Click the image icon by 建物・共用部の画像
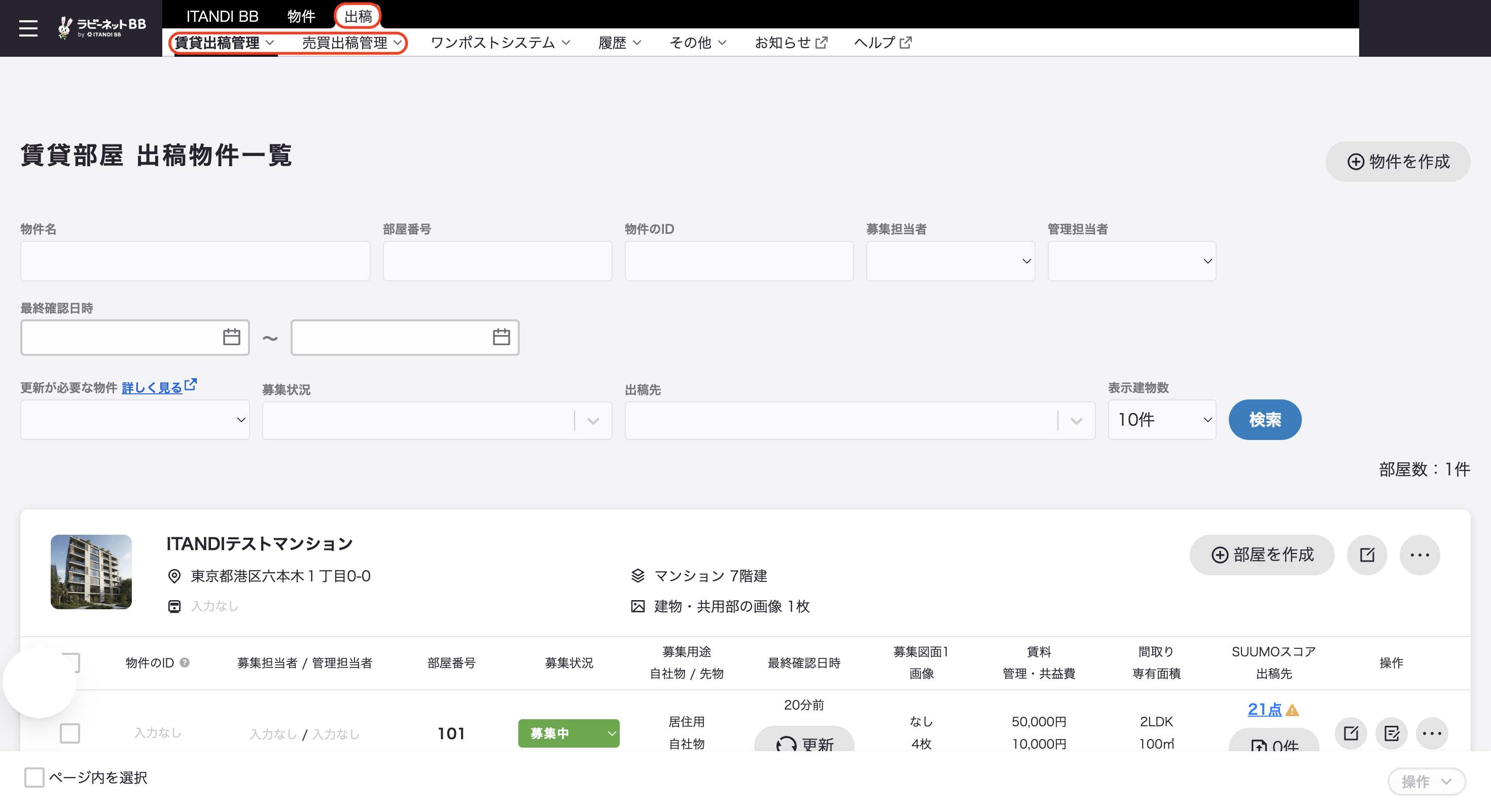 coord(637,606)
